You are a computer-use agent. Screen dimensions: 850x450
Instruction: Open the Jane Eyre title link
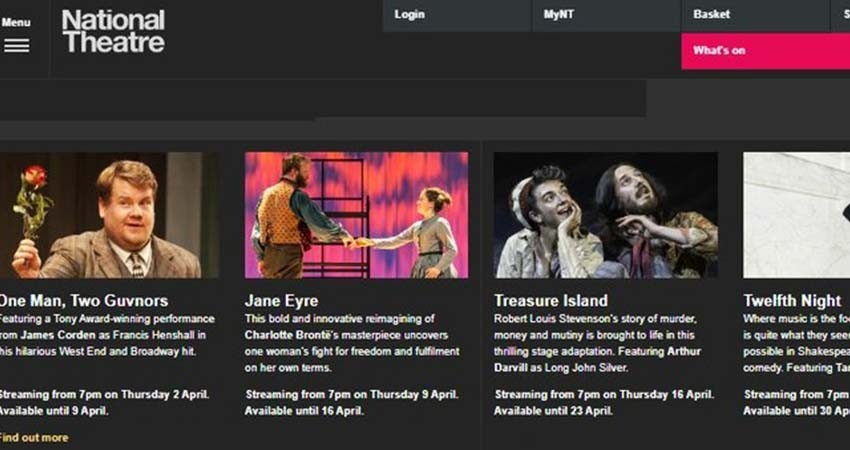tap(281, 300)
